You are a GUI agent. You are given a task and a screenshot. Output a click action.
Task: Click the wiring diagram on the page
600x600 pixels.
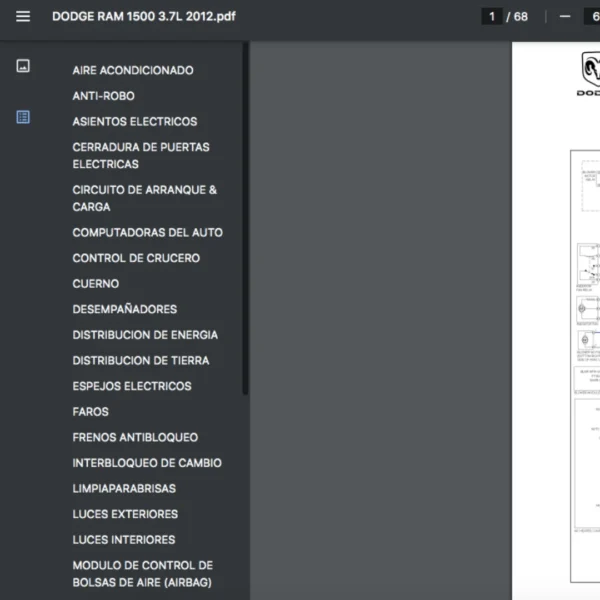coord(585,366)
